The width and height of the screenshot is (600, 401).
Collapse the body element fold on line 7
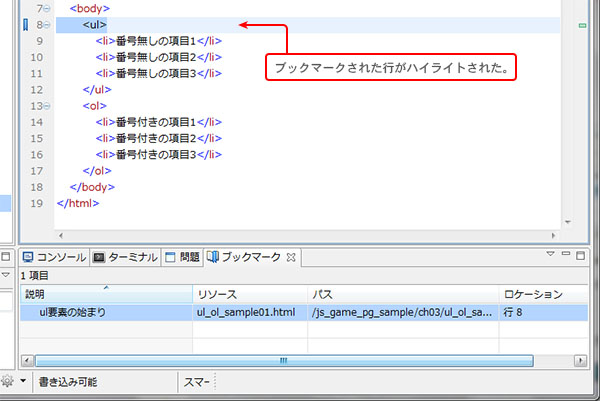point(47,8)
